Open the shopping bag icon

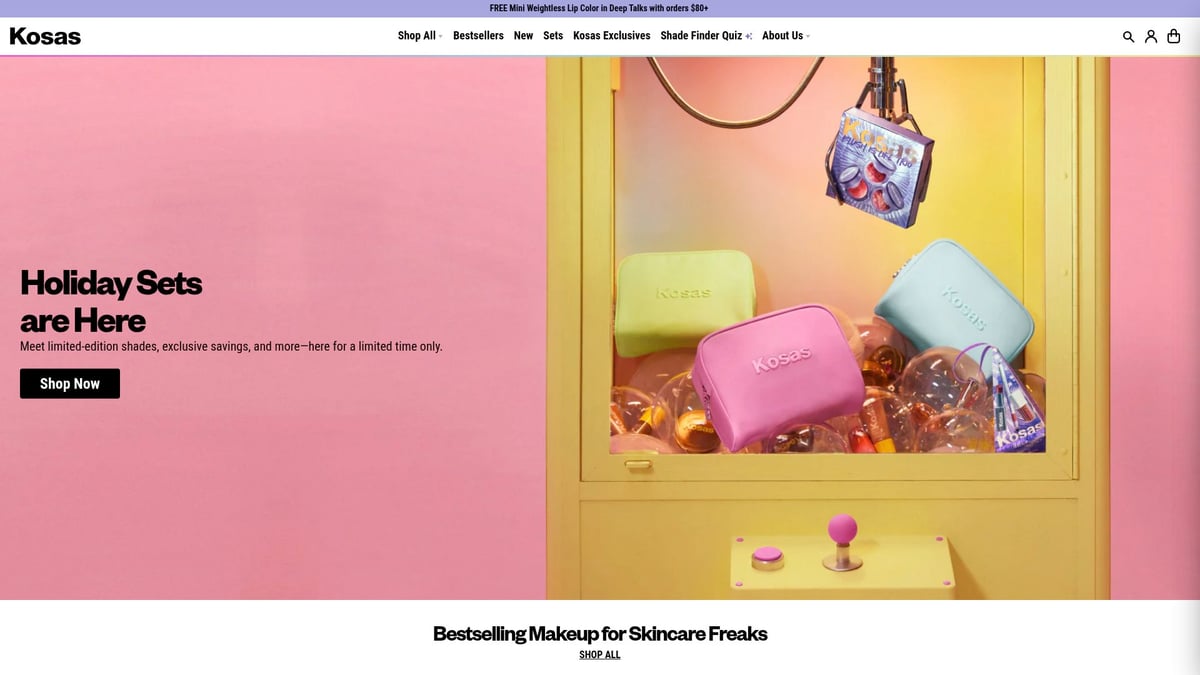pos(1173,36)
